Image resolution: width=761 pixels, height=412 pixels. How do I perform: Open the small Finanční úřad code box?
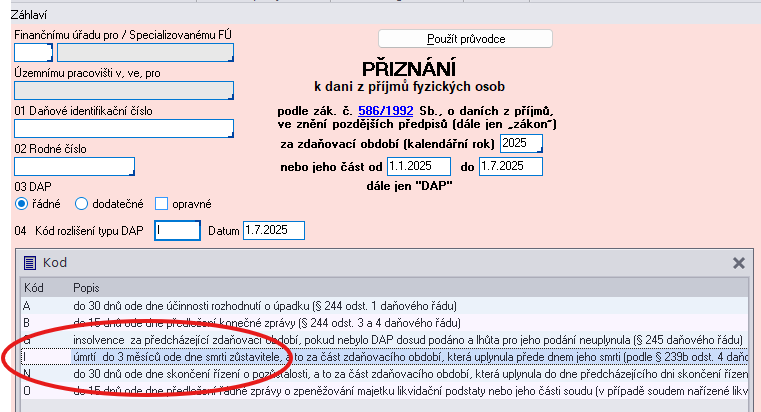click(x=31, y=52)
